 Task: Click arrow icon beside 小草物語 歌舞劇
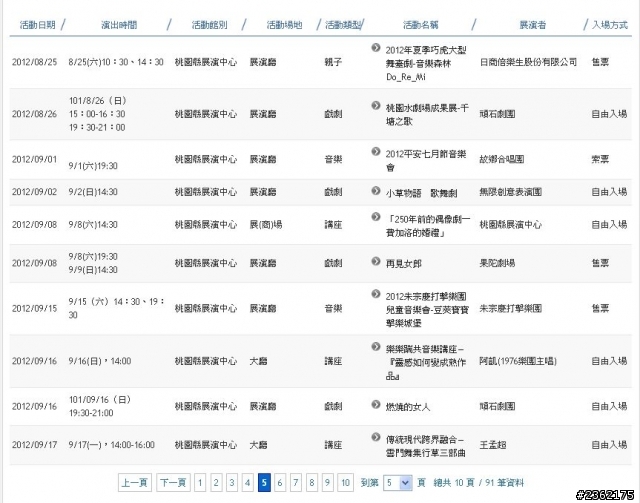pos(376,191)
